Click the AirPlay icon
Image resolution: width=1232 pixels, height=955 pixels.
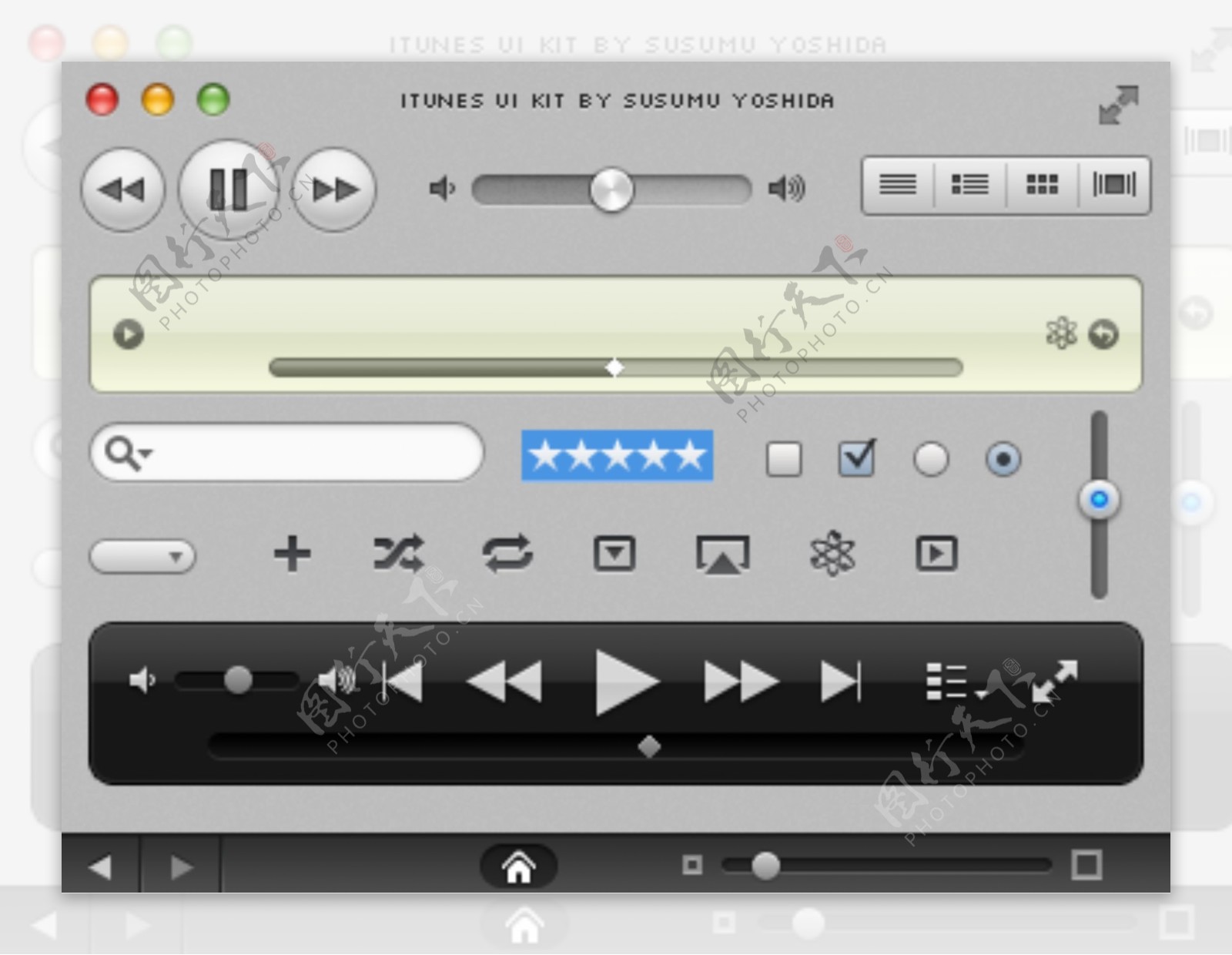(722, 555)
